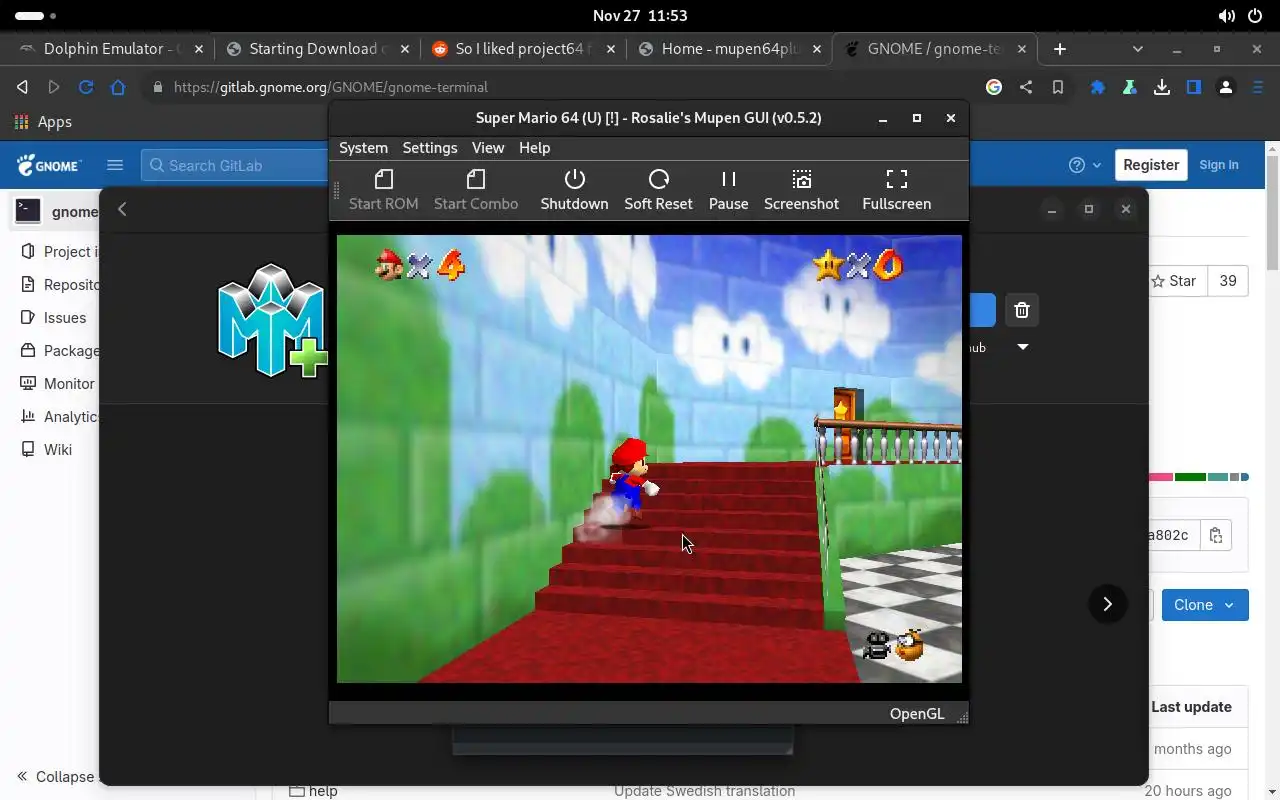Viewport: 1280px width, 800px height.
Task: Click the Apps bookmarks shortcut
Action: click(43, 122)
